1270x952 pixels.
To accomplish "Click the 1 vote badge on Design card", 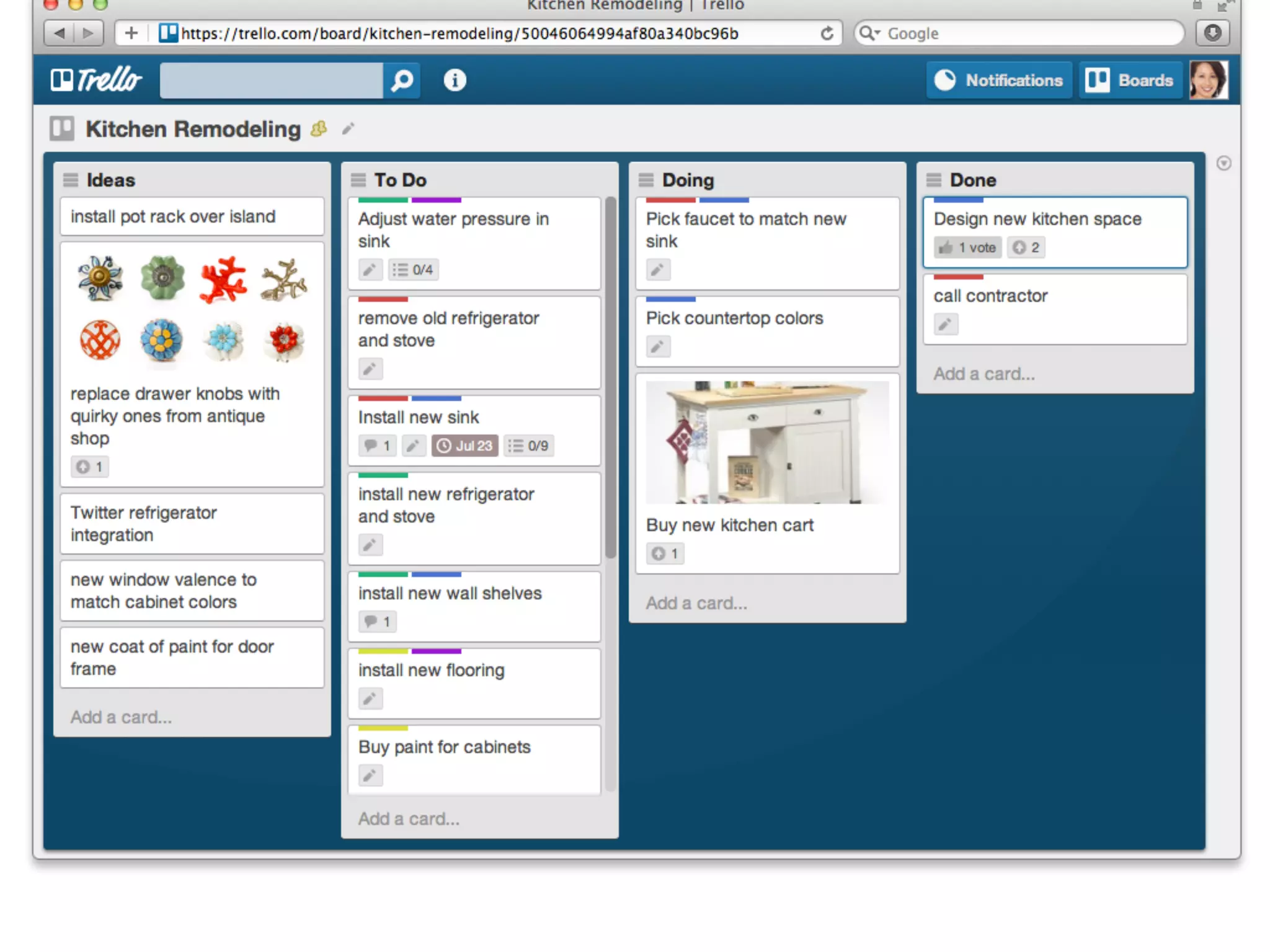I will [967, 247].
